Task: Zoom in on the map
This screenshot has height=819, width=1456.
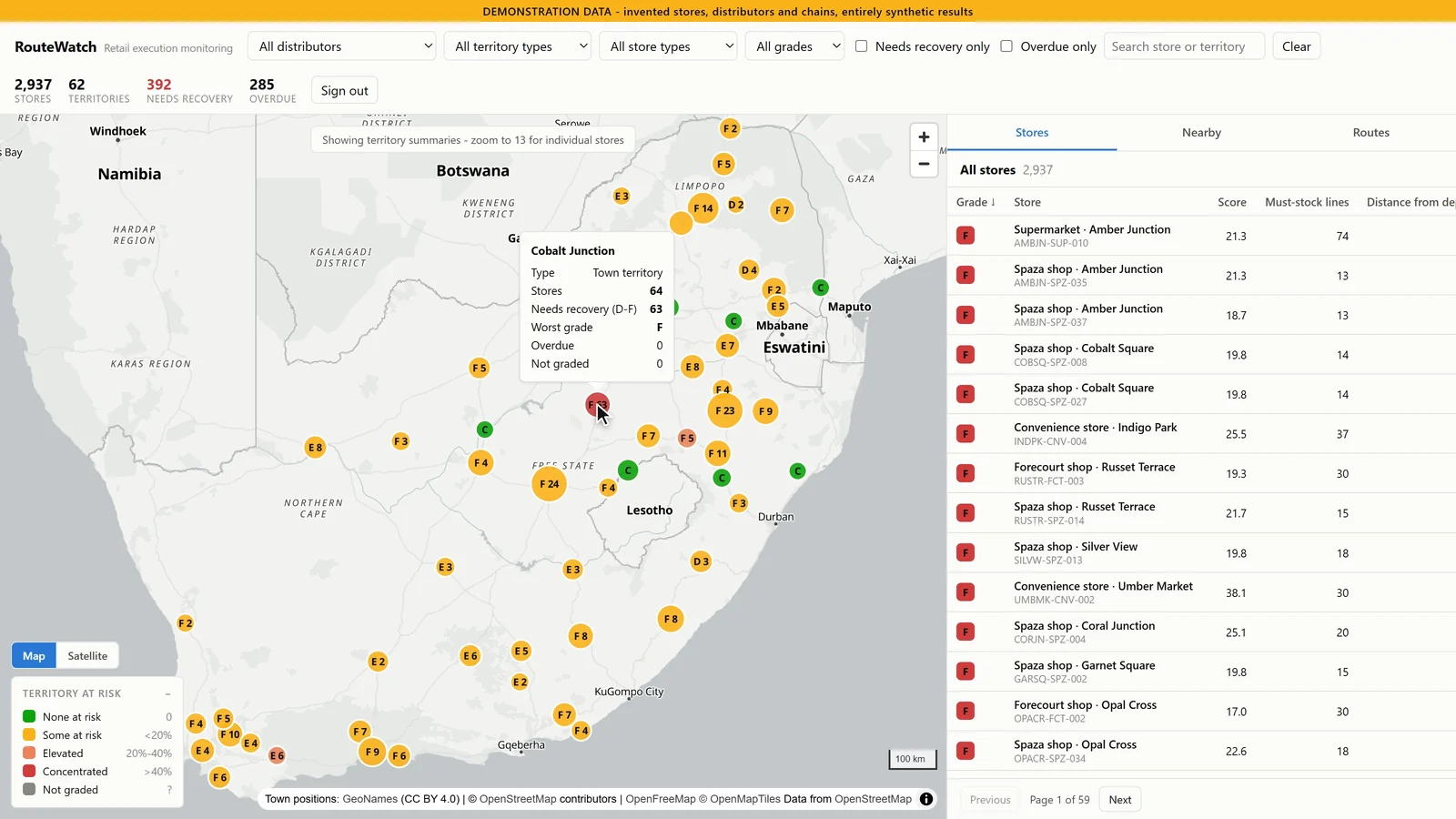Action: pos(924,136)
